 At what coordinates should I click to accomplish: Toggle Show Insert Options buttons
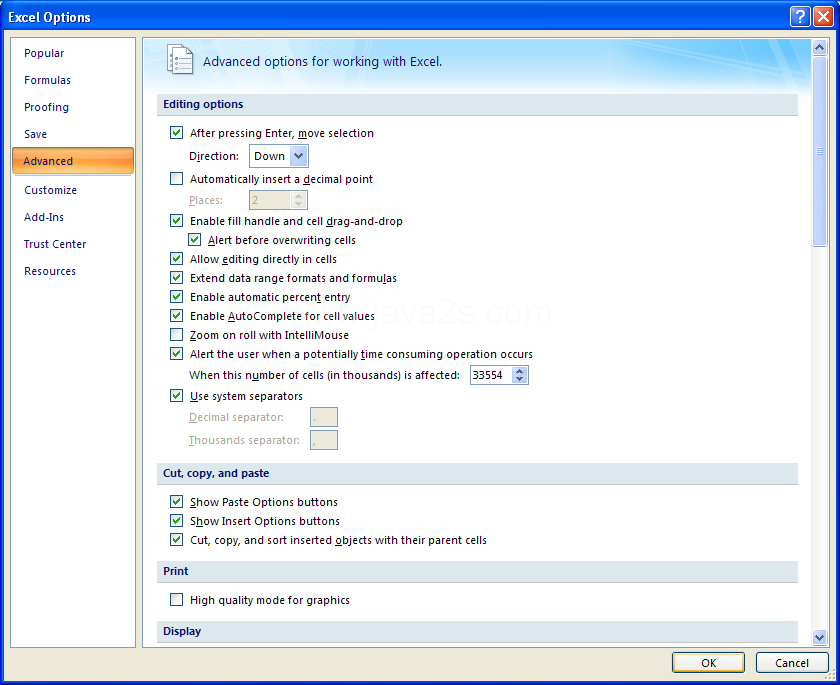(176, 521)
